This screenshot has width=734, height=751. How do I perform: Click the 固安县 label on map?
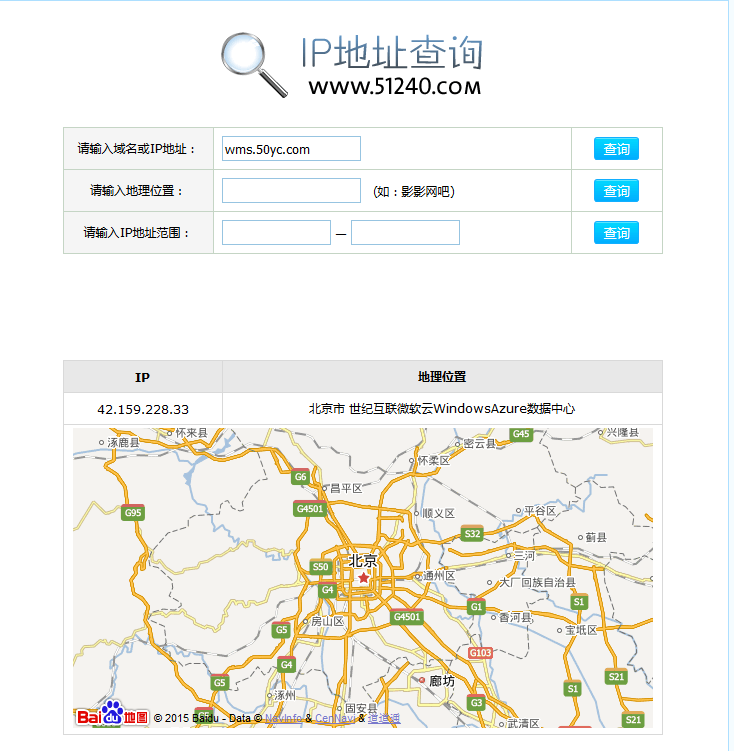(x=361, y=707)
